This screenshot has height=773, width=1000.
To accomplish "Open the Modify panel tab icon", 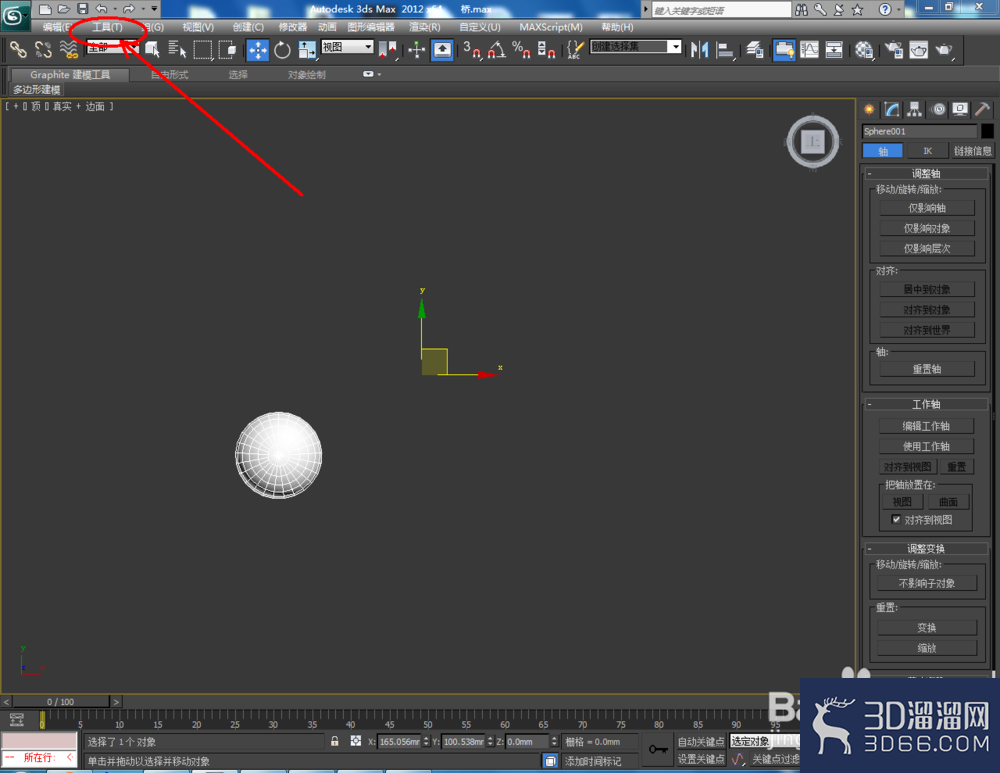I will [x=892, y=110].
